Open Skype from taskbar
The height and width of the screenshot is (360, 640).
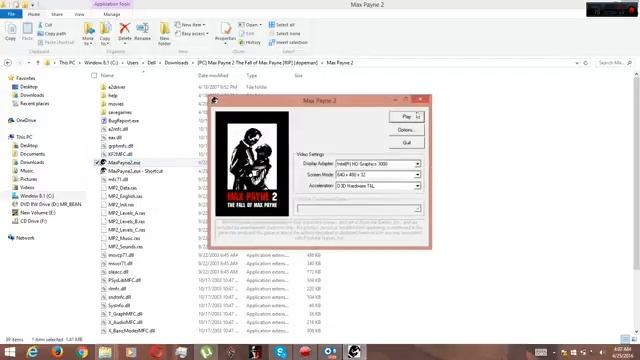[280, 352]
